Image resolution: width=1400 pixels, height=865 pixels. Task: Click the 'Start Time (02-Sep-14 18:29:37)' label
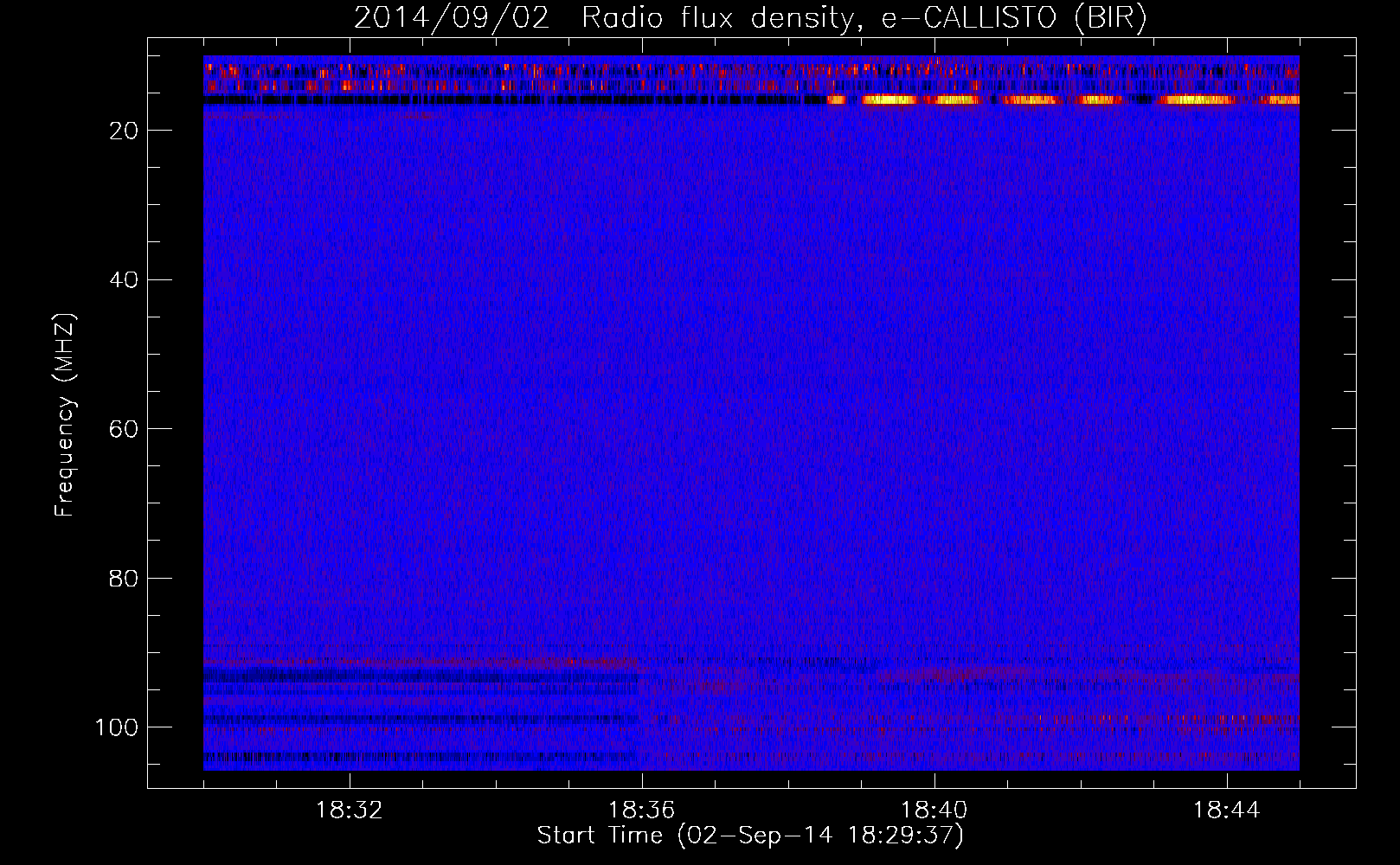click(750, 836)
